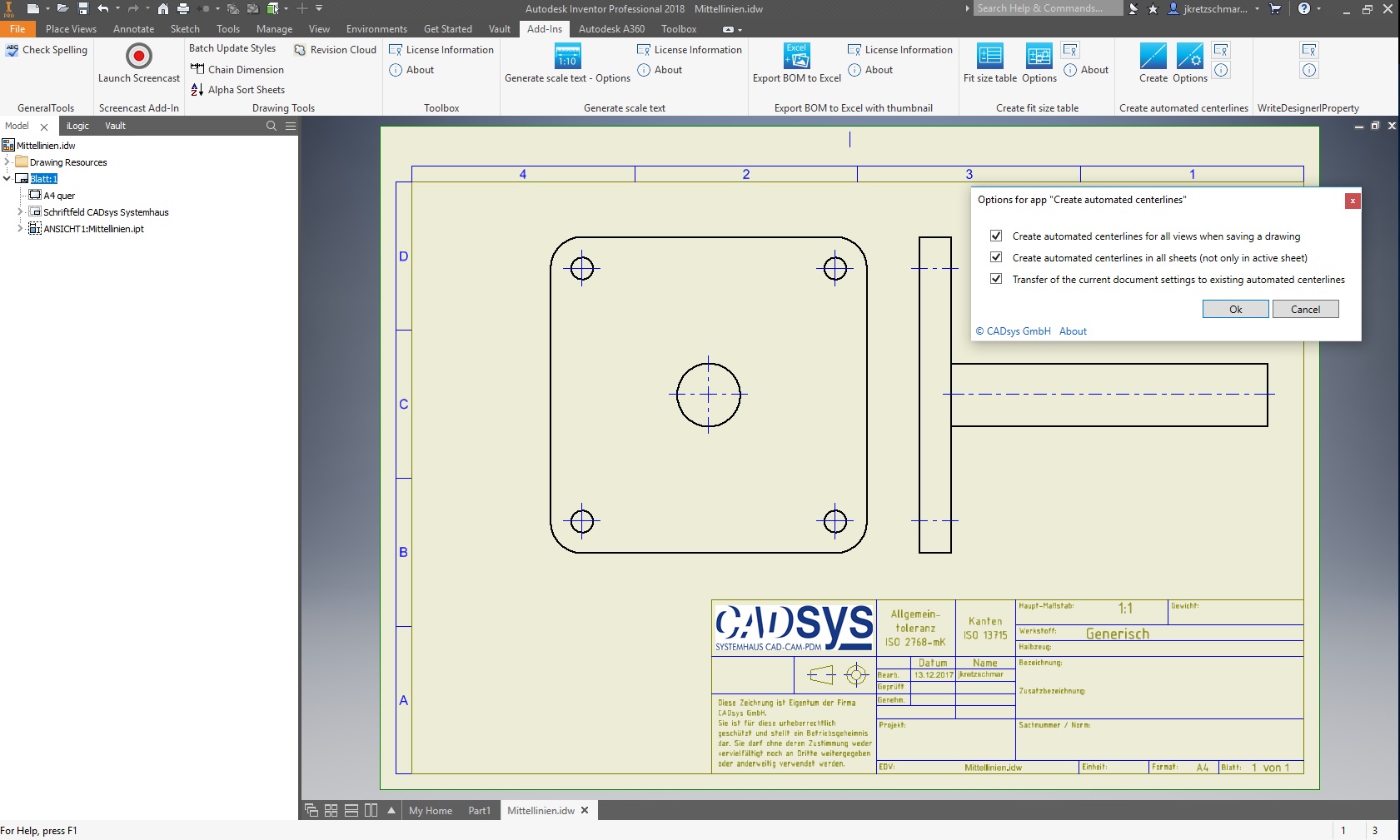1400x840 pixels.
Task: Close the Mittellinien.idw document tab
Action: (585, 810)
